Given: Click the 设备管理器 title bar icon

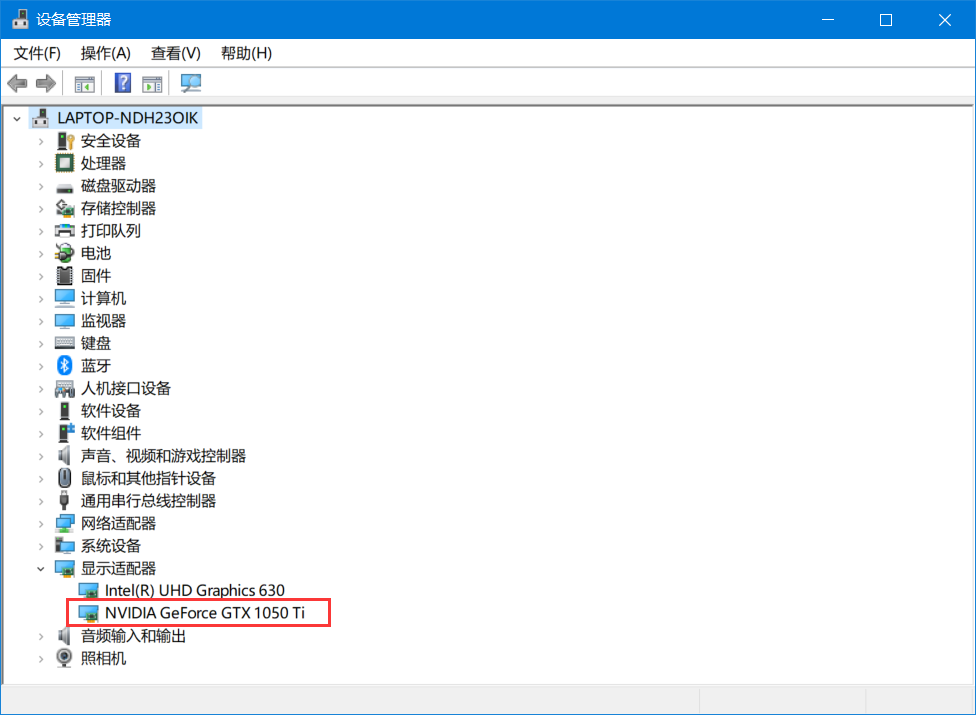Looking at the screenshot, I should tap(21, 19).
